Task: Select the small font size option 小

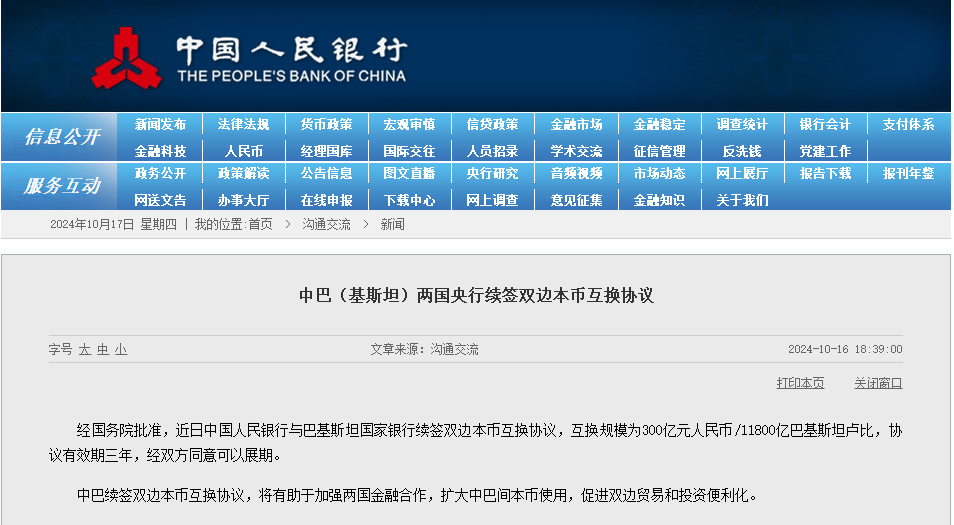Action: (x=121, y=350)
